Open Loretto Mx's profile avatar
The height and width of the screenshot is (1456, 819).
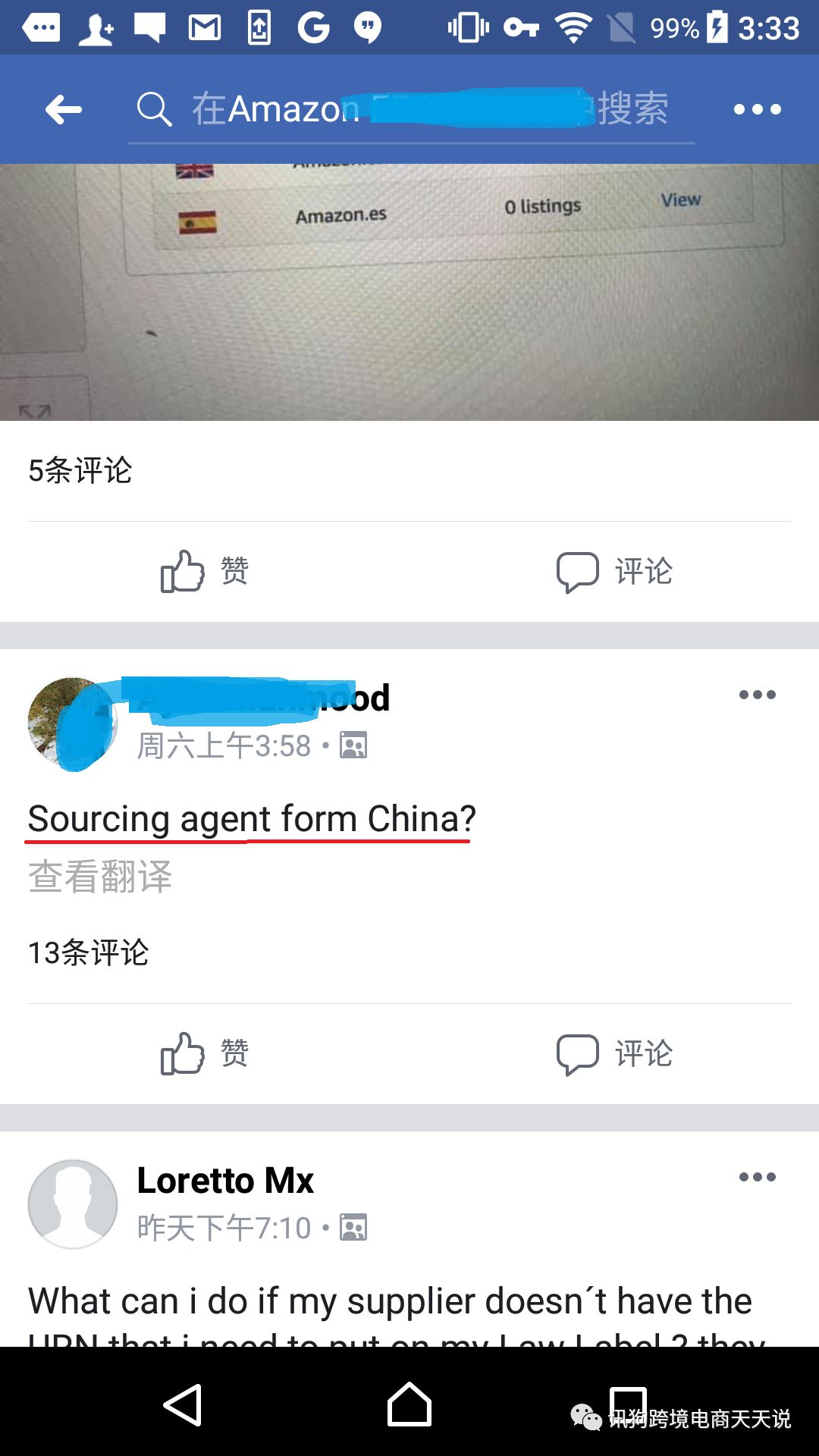(73, 1204)
